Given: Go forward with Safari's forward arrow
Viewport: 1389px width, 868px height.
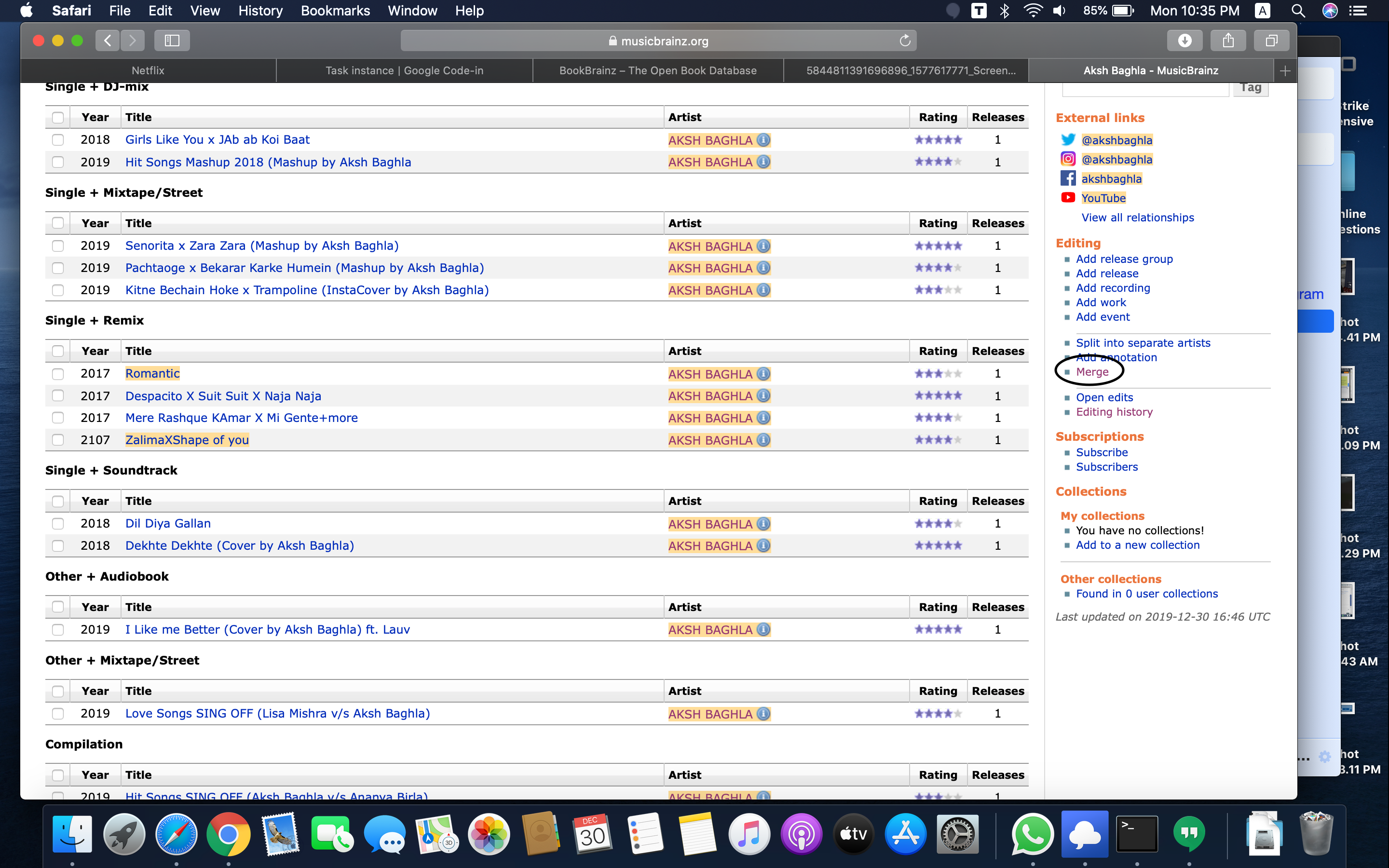Looking at the screenshot, I should [x=133, y=41].
